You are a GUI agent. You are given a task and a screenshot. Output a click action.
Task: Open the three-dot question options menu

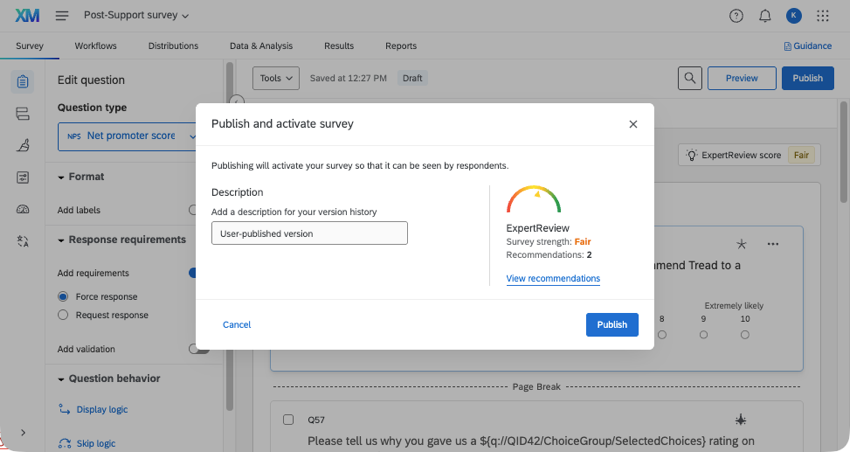(772, 244)
